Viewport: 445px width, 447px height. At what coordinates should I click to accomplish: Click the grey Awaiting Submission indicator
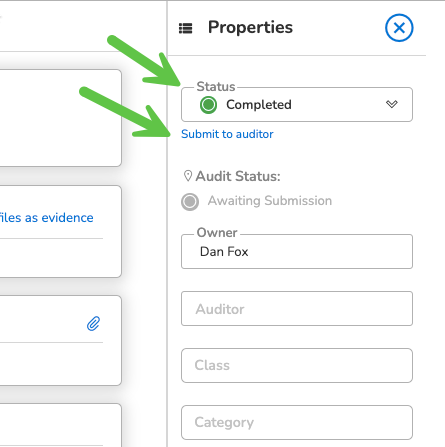coord(190,202)
